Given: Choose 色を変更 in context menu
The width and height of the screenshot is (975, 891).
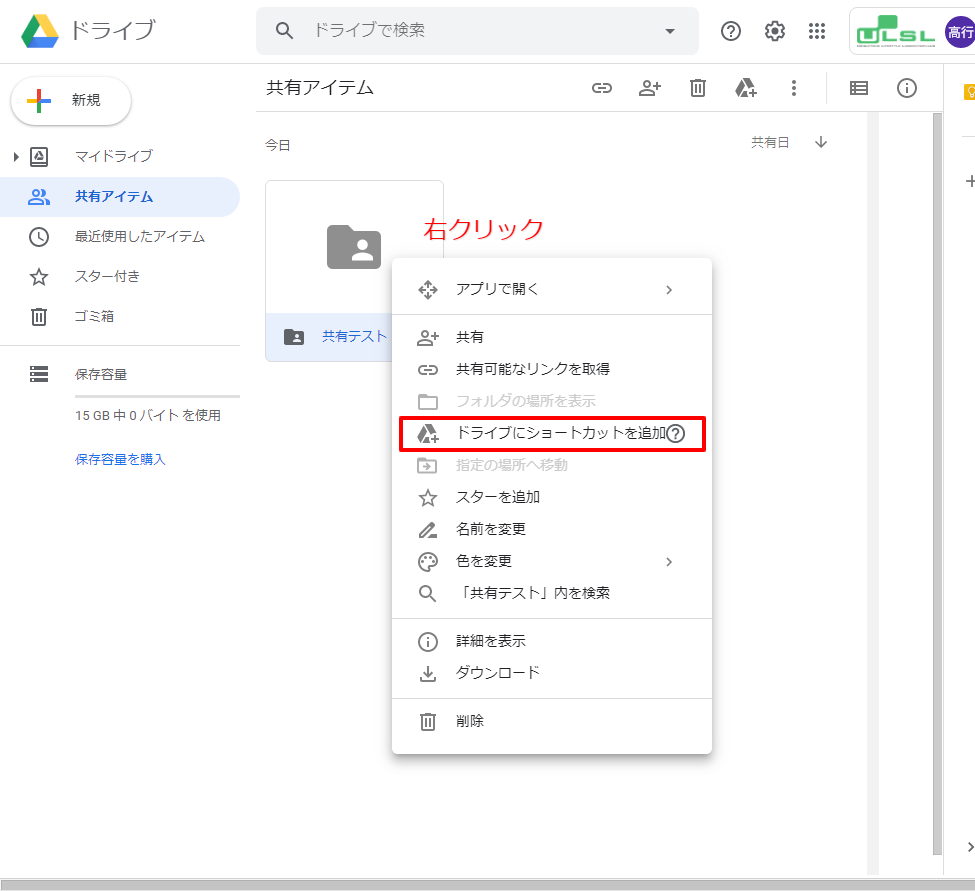Looking at the screenshot, I should click(552, 561).
